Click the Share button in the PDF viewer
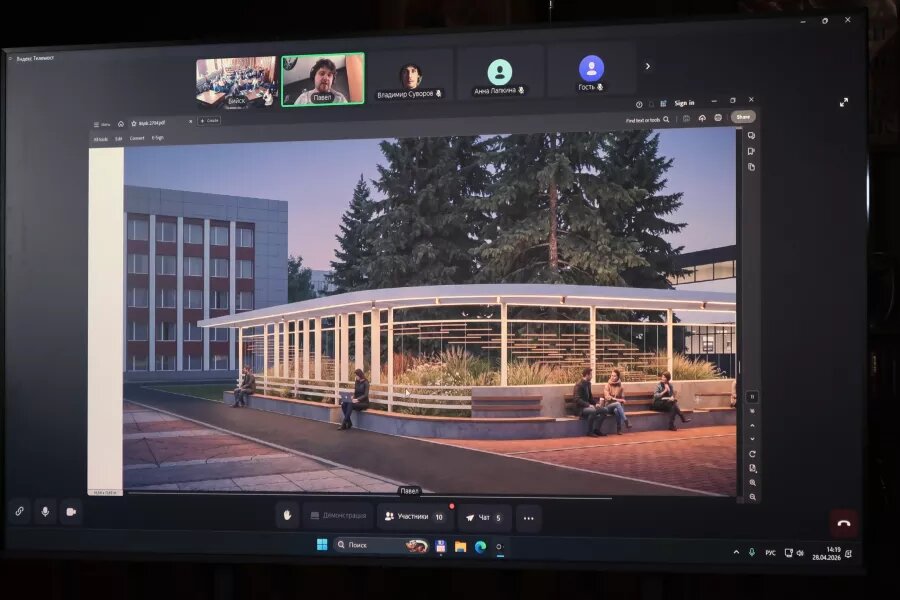 coord(743,117)
